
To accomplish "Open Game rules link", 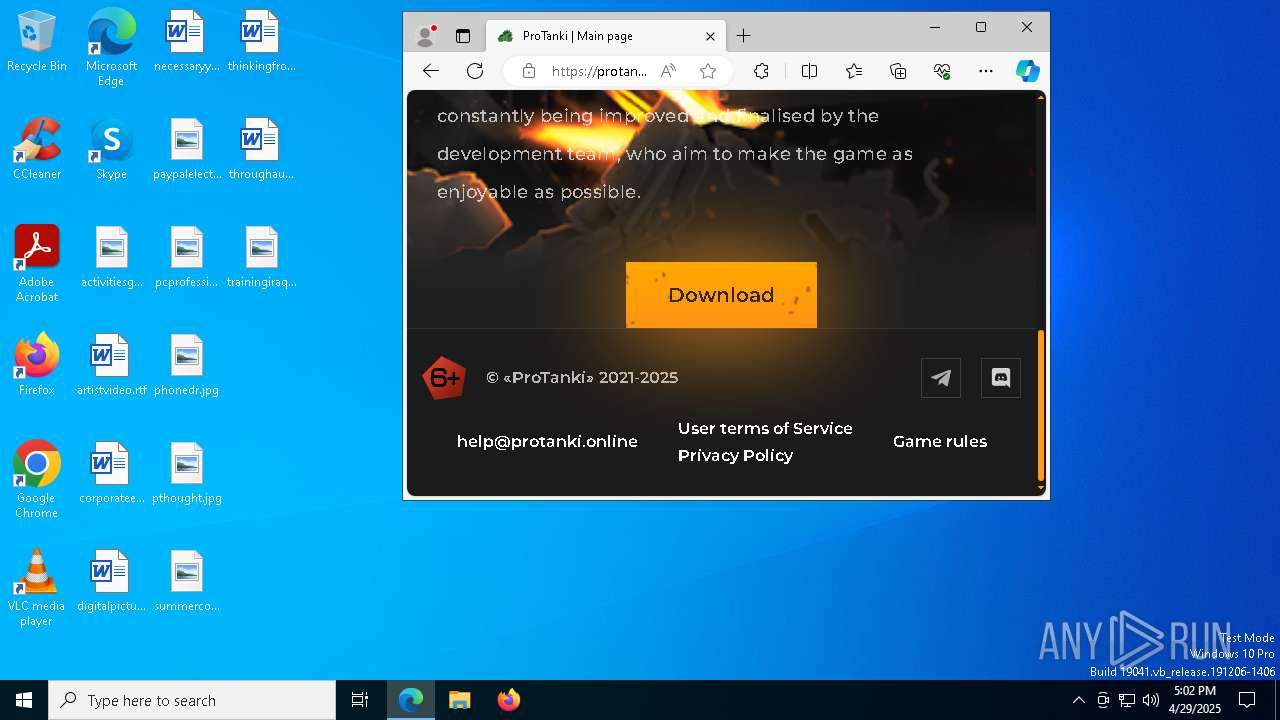I will click(940, 441).
